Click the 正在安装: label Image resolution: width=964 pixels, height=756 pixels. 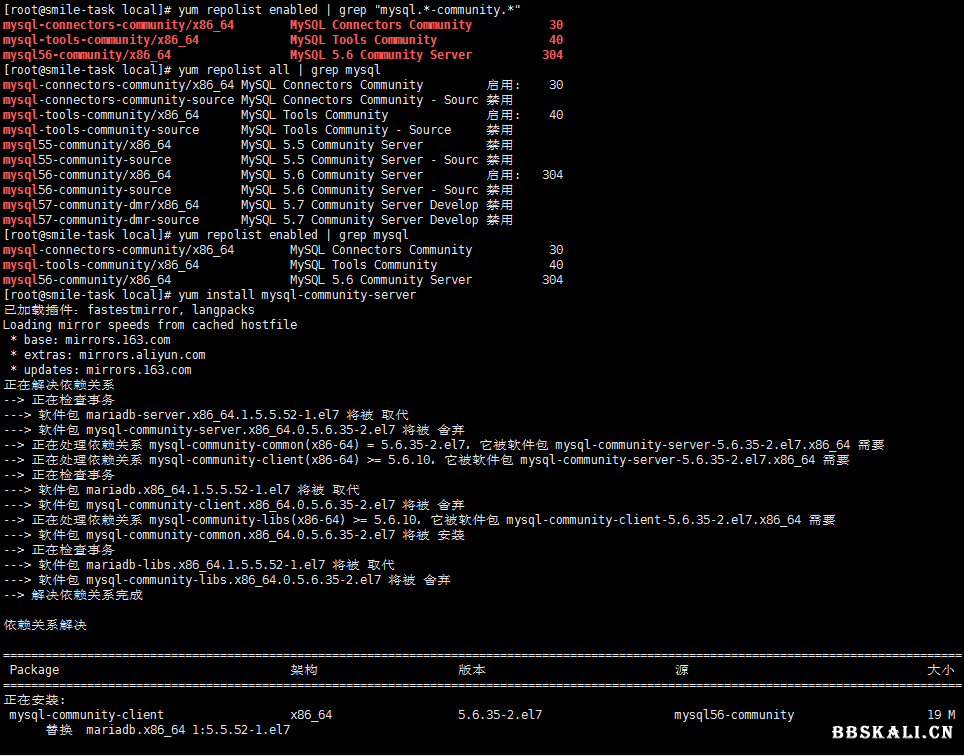pyautogui.click(x=35, y=700)
